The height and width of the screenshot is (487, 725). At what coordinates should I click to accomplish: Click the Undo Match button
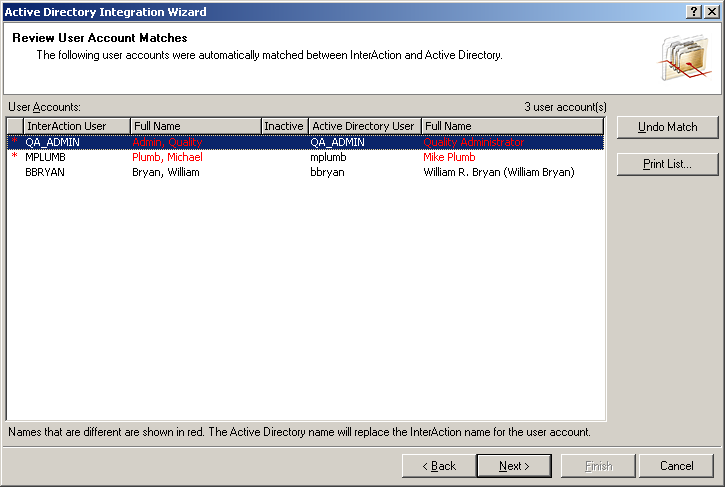(667, 127)
